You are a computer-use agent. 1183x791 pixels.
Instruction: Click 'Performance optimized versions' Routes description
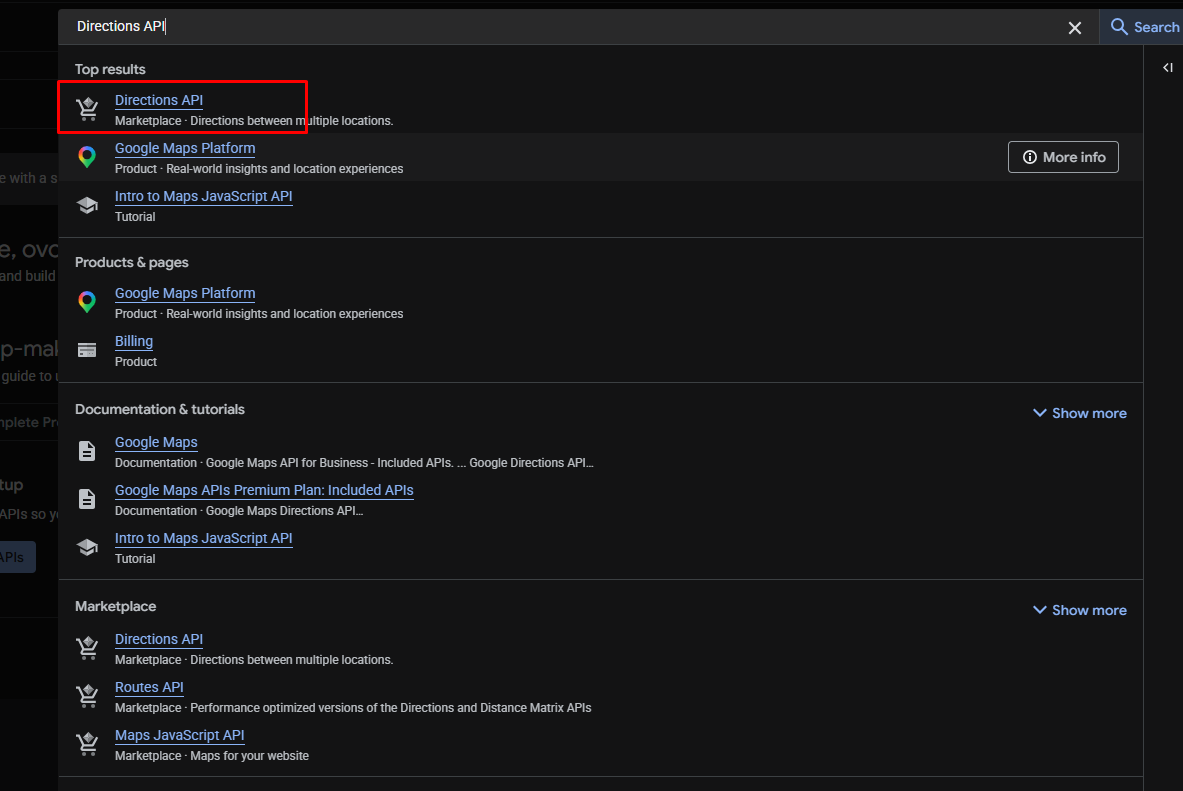tap(391, 707)
